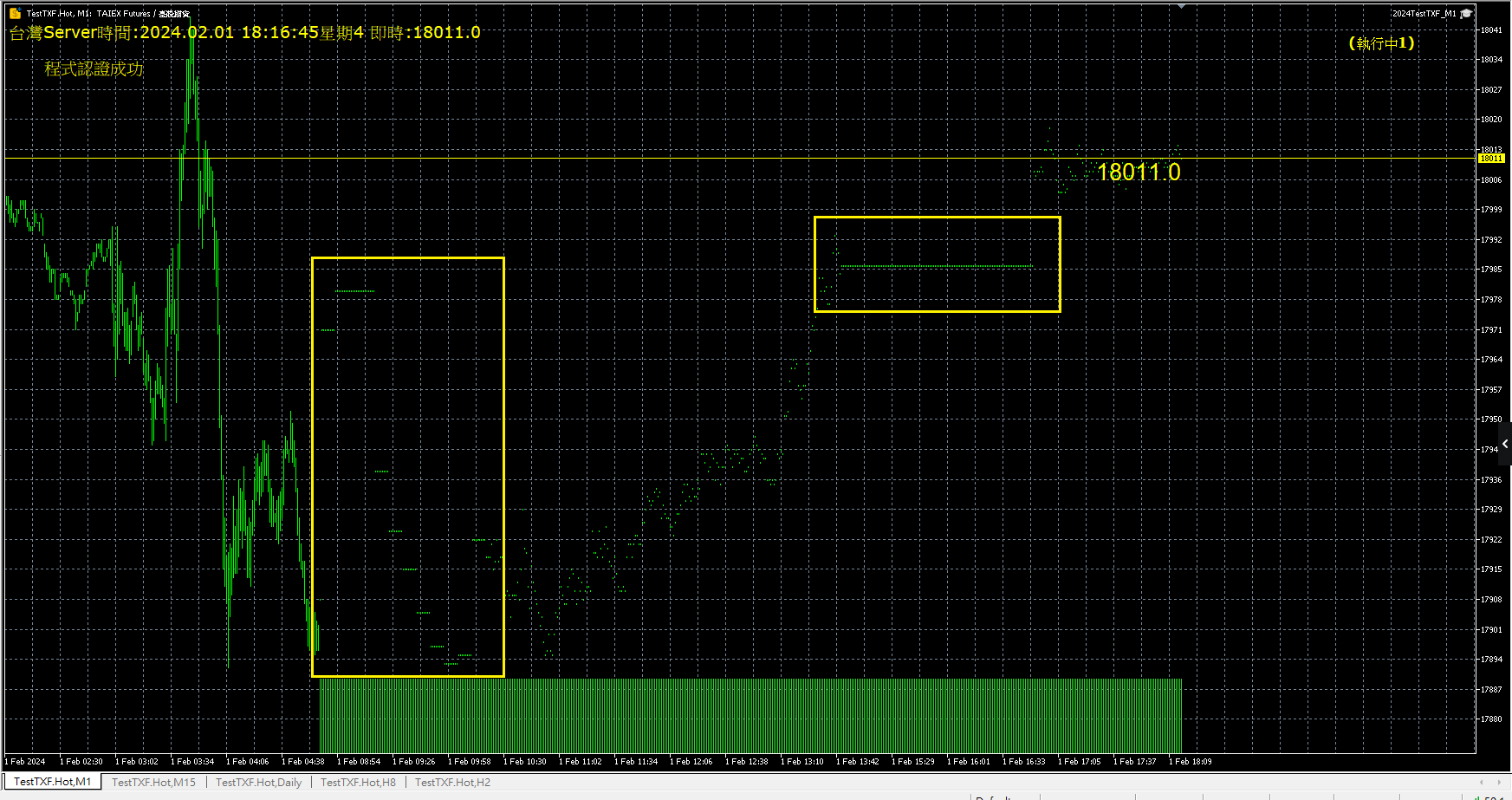Expand the side panel using the left chevron
The height and width of the screenshot is (800, 1512).
click(x=1505, y=444)
